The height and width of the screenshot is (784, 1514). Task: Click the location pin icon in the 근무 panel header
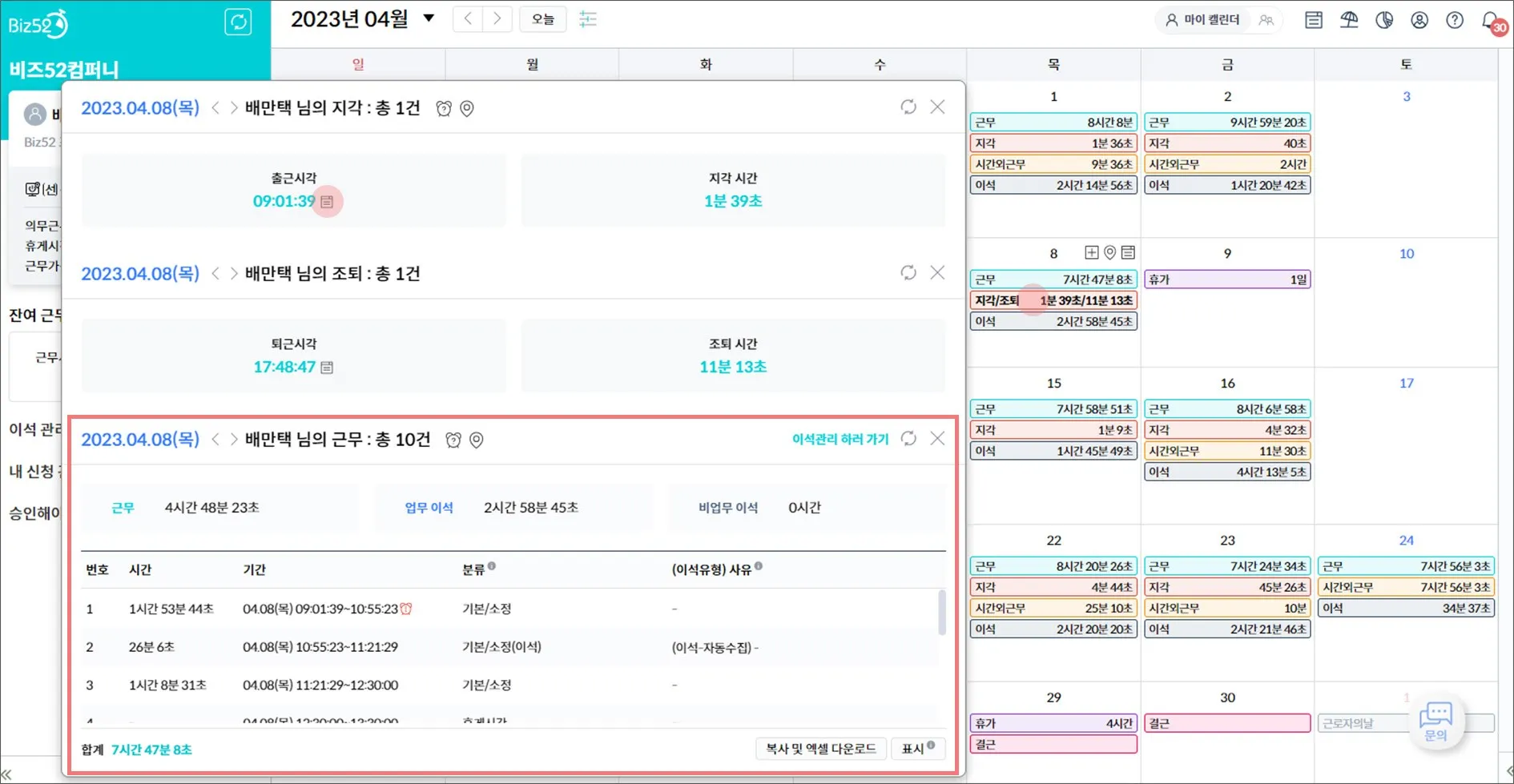(x=477, y=440)
